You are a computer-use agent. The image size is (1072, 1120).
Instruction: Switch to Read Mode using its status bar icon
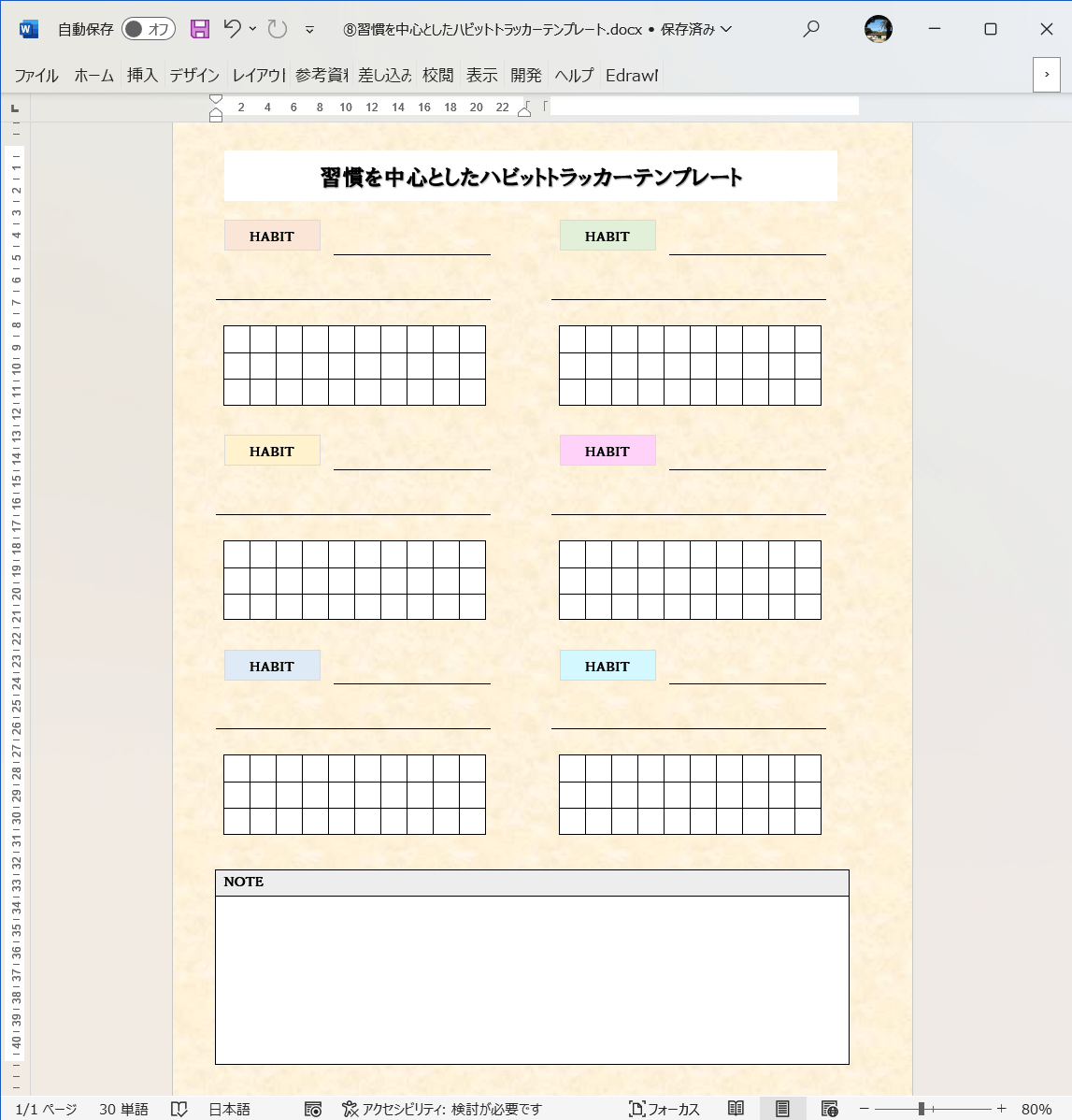736,1109
